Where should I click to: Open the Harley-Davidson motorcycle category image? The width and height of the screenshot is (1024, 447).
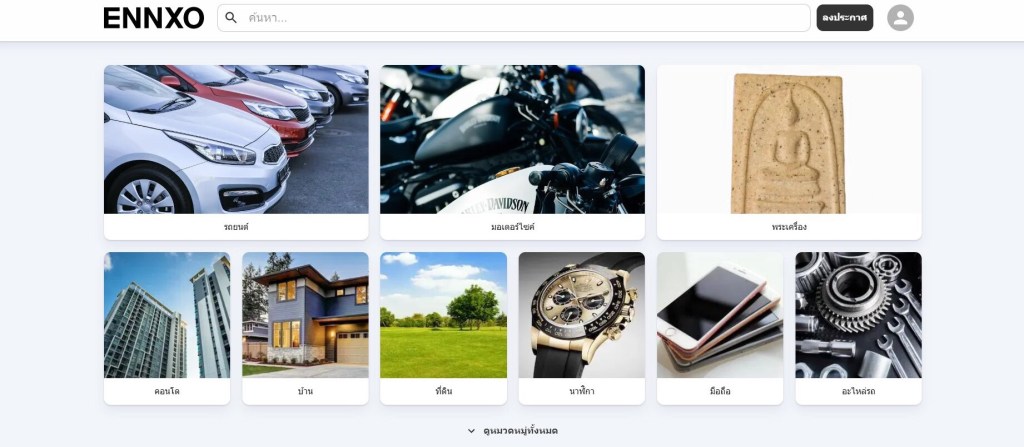512,139
